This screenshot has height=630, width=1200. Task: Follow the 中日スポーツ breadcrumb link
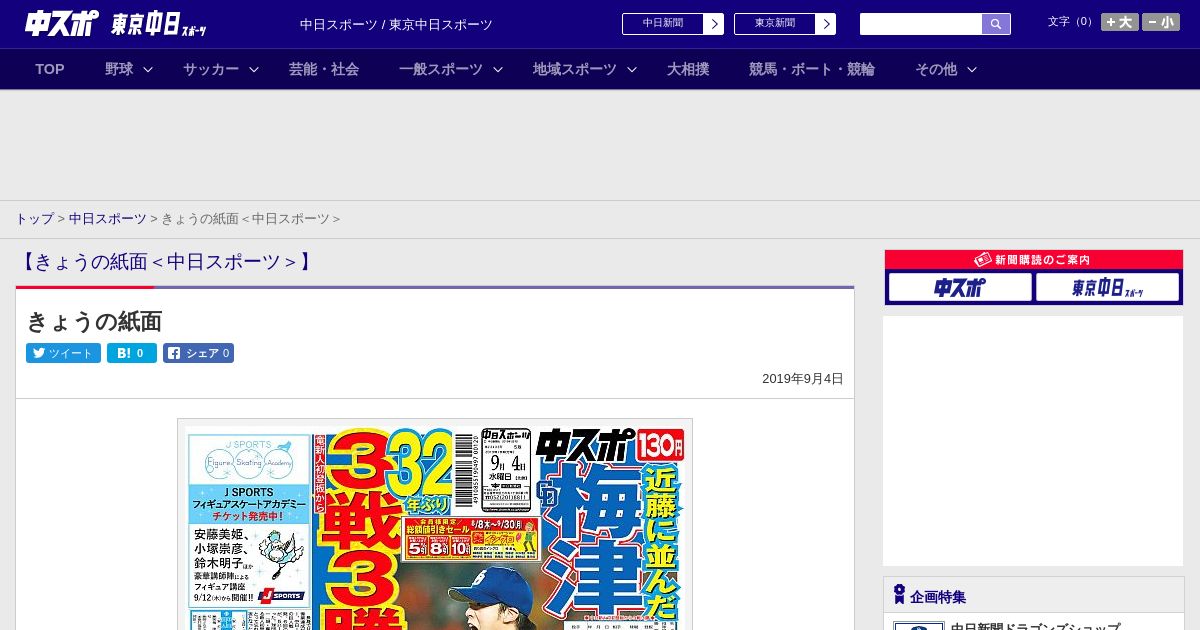108,218
